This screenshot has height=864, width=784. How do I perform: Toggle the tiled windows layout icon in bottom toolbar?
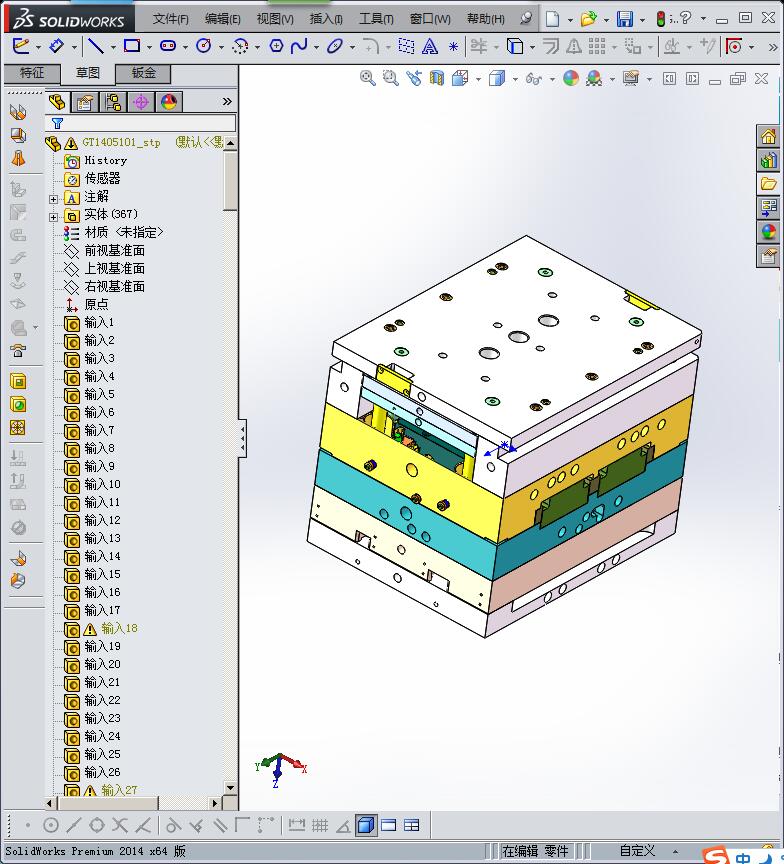coord(412,825)
